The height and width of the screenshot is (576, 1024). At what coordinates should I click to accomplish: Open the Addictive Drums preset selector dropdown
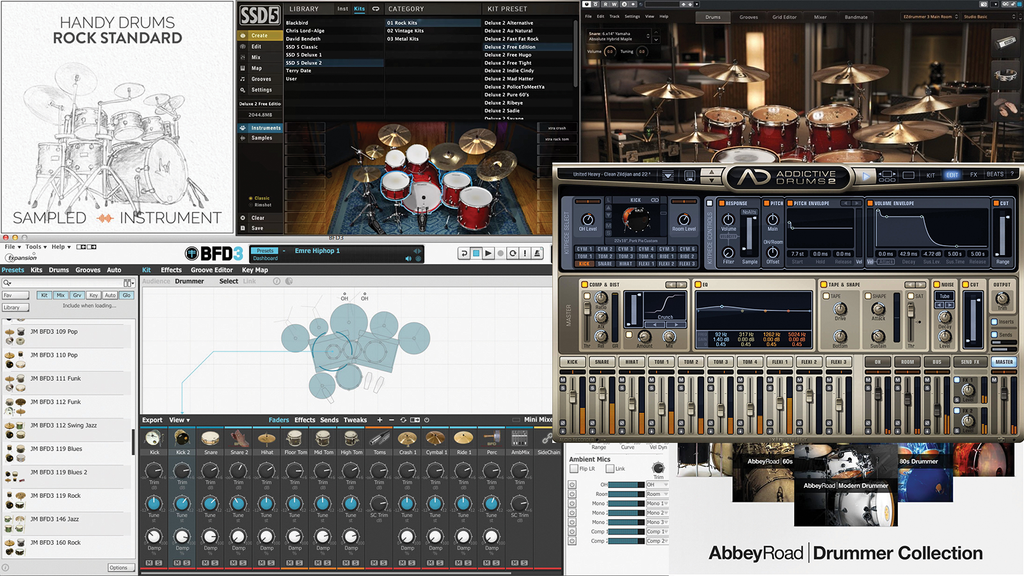(x=668, y=176)
